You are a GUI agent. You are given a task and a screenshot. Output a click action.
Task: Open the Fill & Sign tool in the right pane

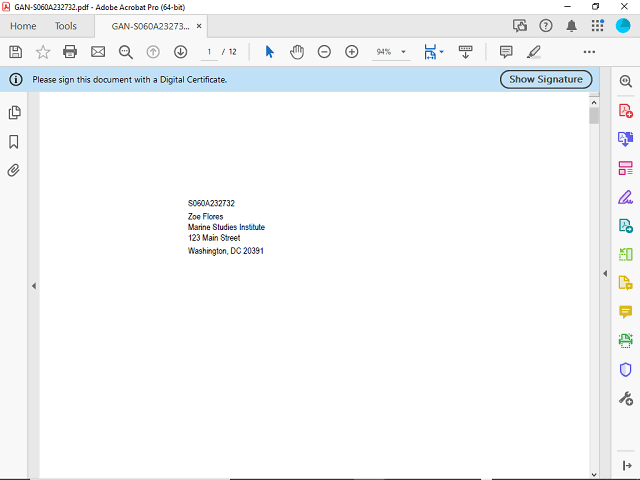(x=625, y=197)
